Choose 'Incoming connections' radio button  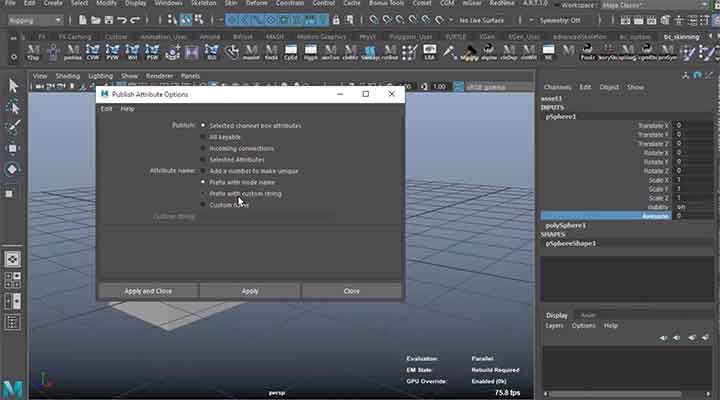(203, 148)
